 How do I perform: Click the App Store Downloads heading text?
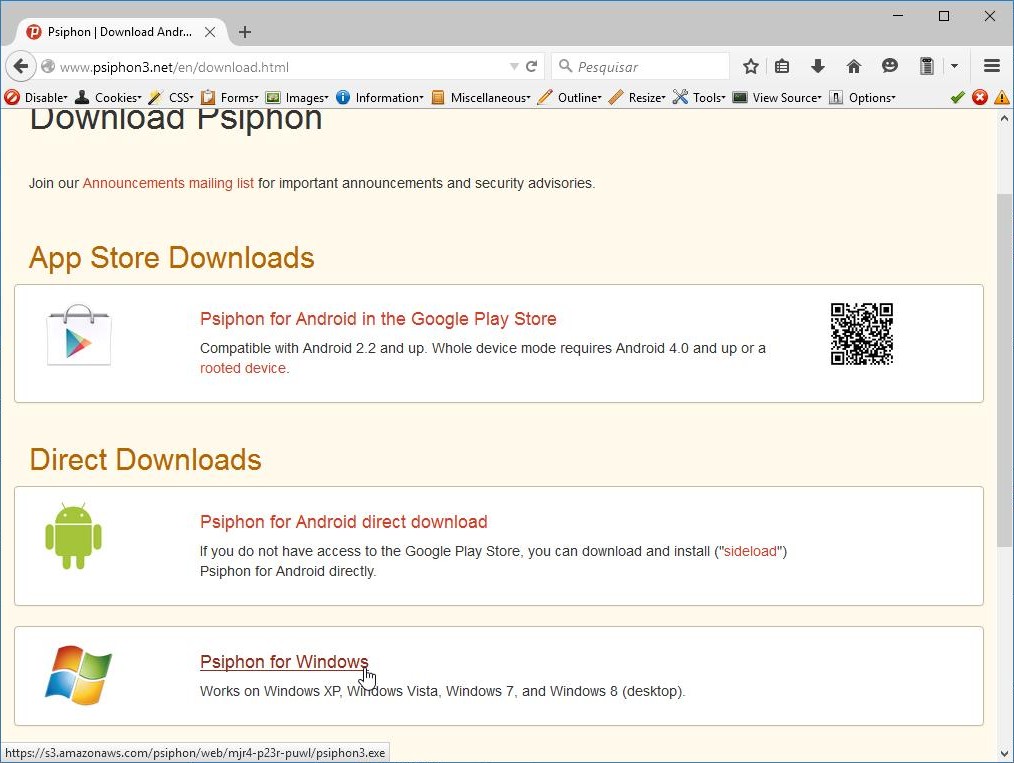pyautogui.click(x=171, y=258)
